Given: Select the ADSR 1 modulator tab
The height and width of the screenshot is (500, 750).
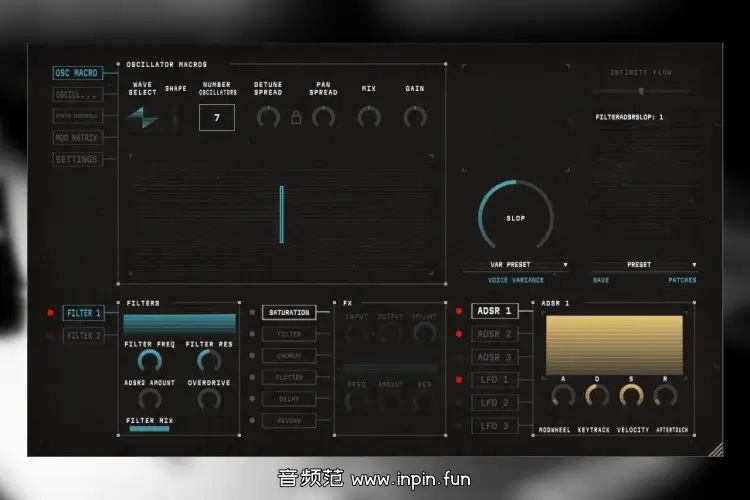Looking at the screenshot, I should (495, 311).
